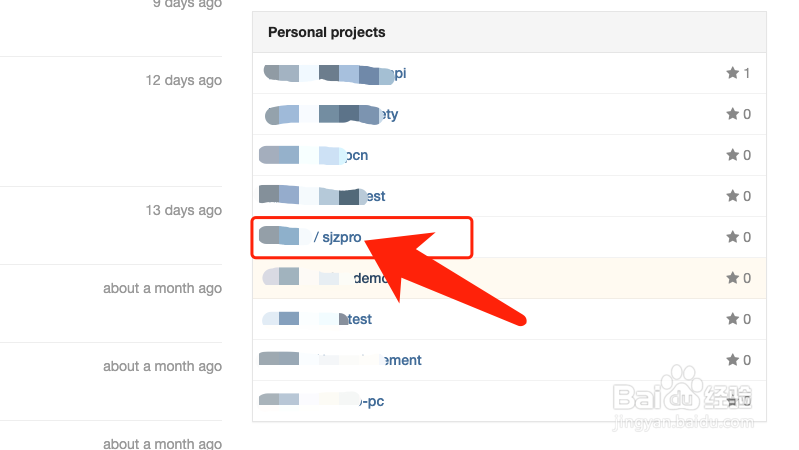The width and height of the screenshot is (799, 450).
Task: Open the project ending in "est" above sjzpro
Action: point(322,196)
